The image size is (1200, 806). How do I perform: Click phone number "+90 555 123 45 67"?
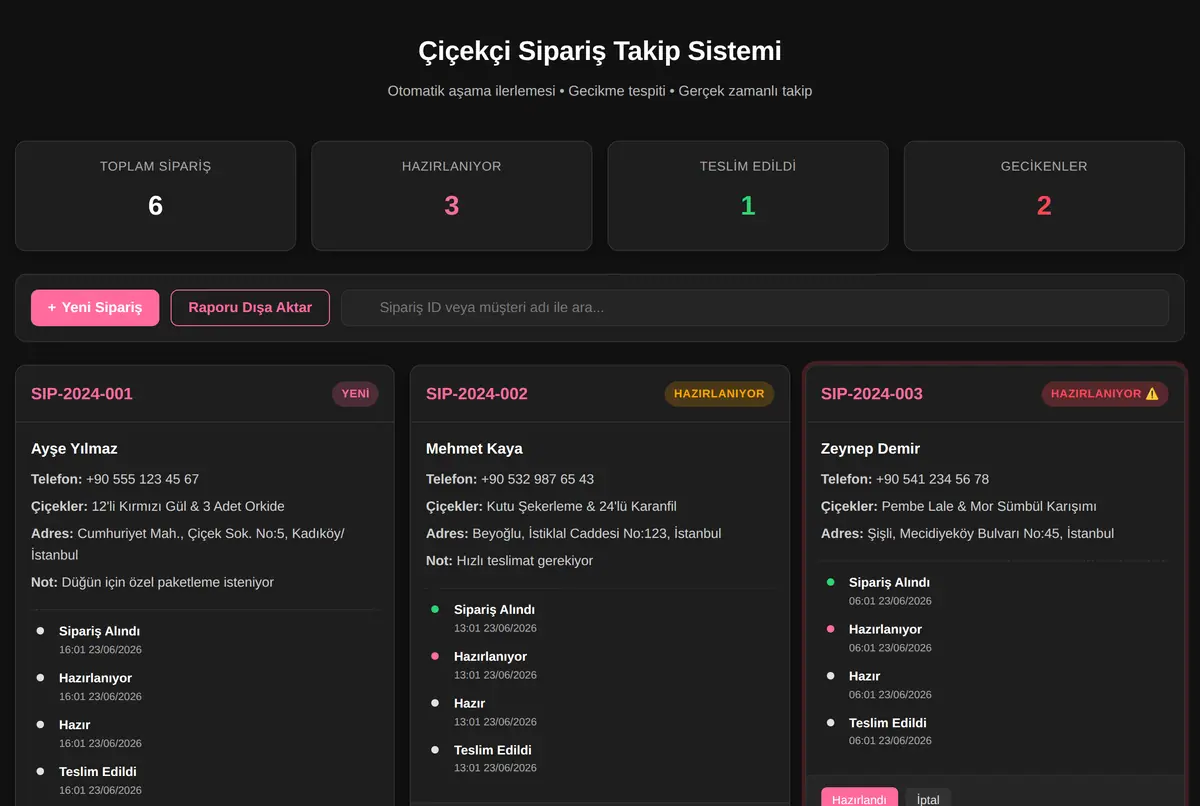142,479
